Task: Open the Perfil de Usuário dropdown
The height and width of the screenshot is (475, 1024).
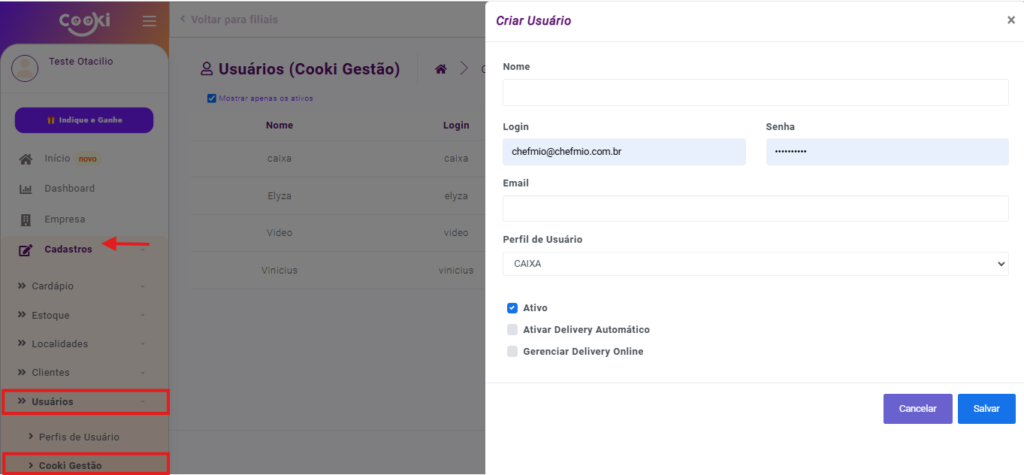Action: (755, 264)
